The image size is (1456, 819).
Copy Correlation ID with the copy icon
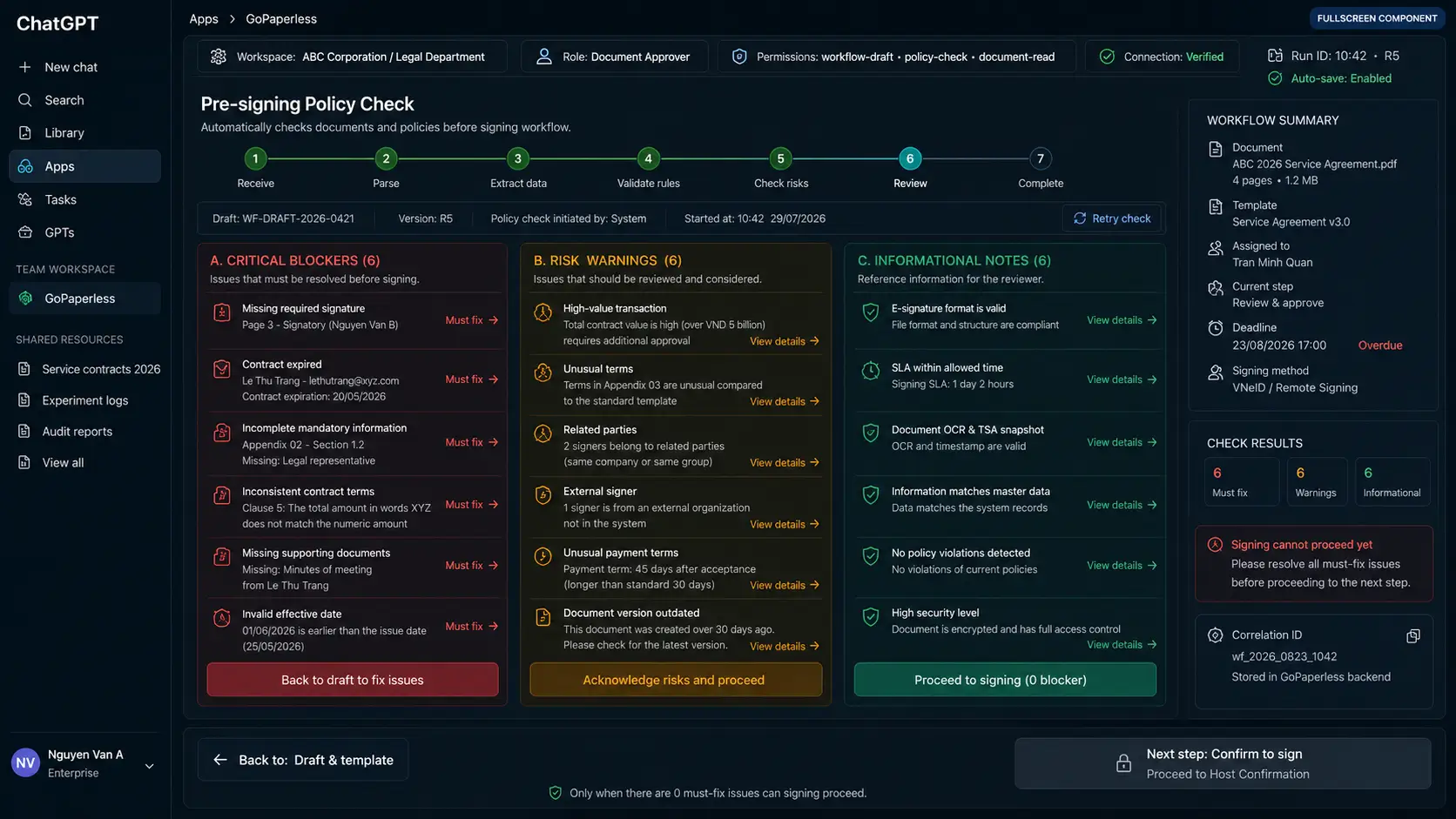coord(1413,636)
